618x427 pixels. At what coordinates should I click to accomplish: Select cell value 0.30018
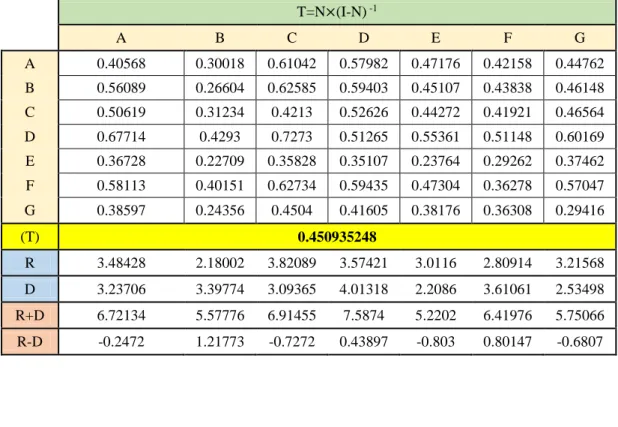tap(220, 63)
